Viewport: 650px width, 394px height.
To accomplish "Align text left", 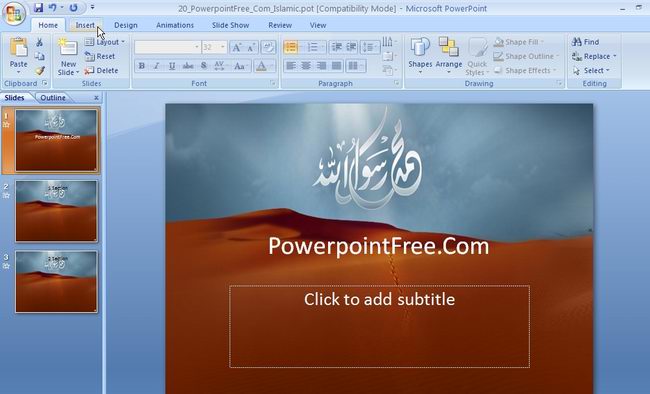I will [291, 66].
